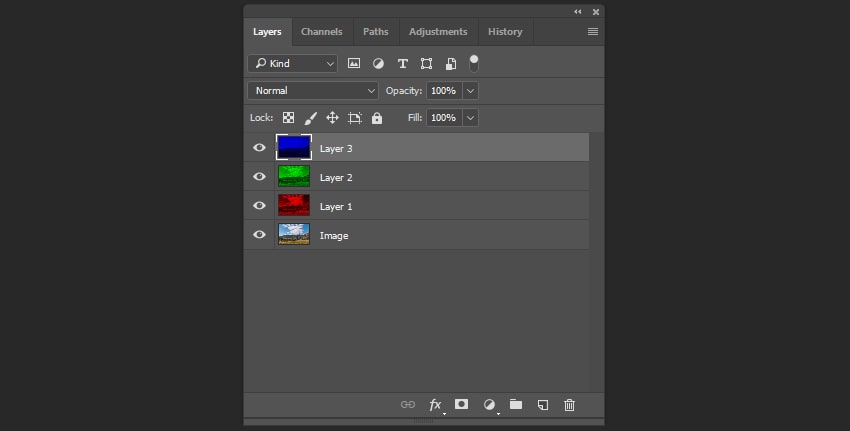Open the History tab
Screen dimensions: 850x431
coord(505,32)
